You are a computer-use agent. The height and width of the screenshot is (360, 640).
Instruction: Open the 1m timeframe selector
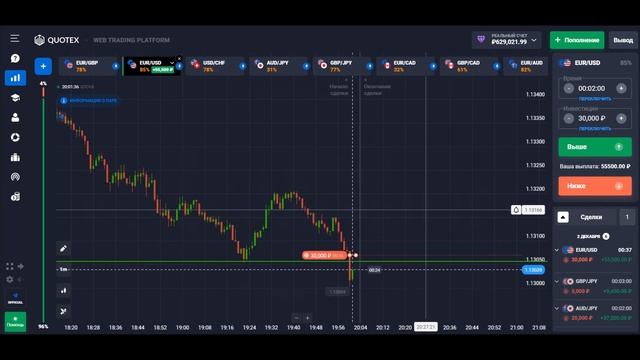point(63,269)
